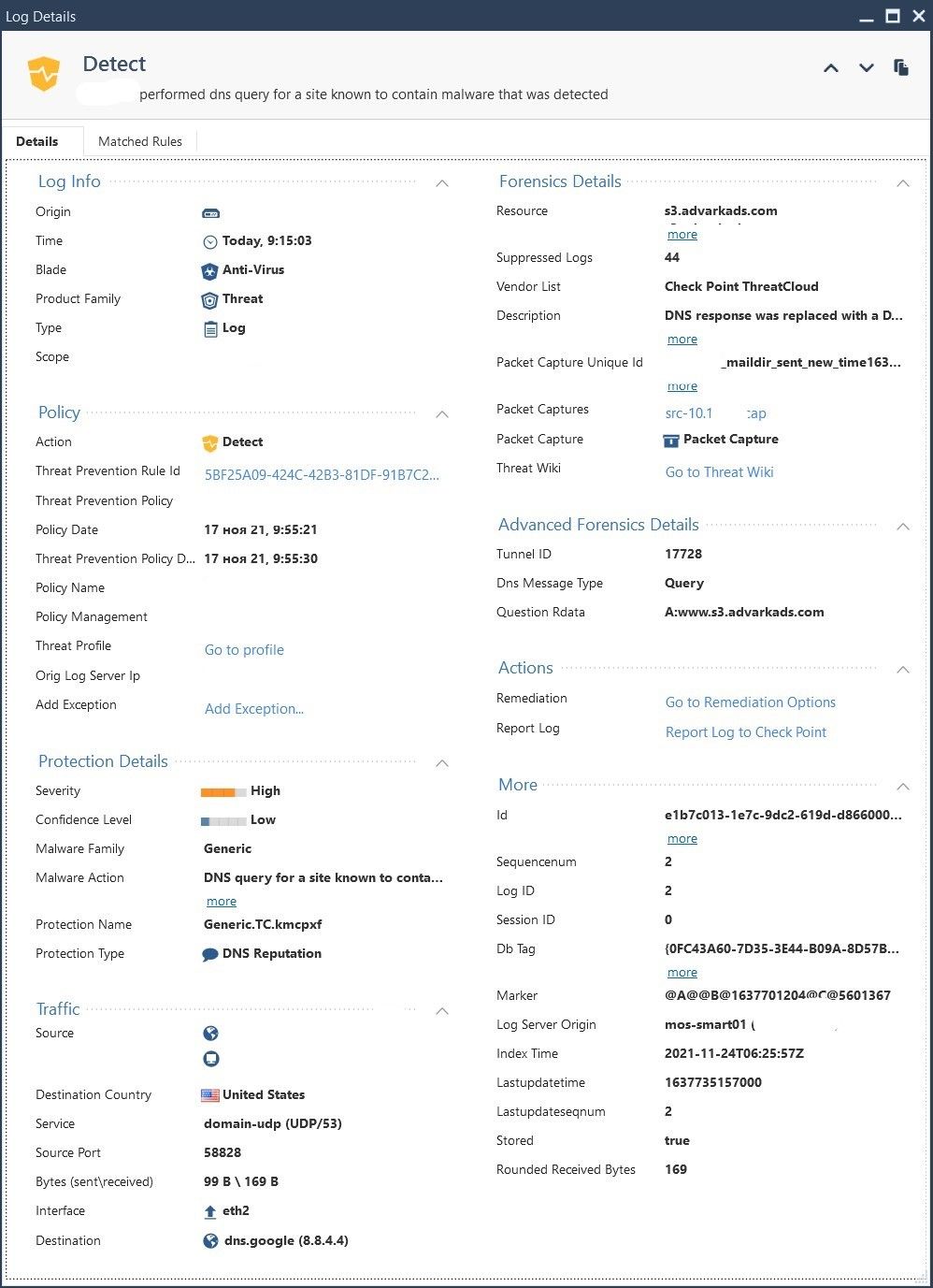Viewport: 933px width, 1288px height.
Task: Collapse the Protection Details section
Action: point(442,763)
